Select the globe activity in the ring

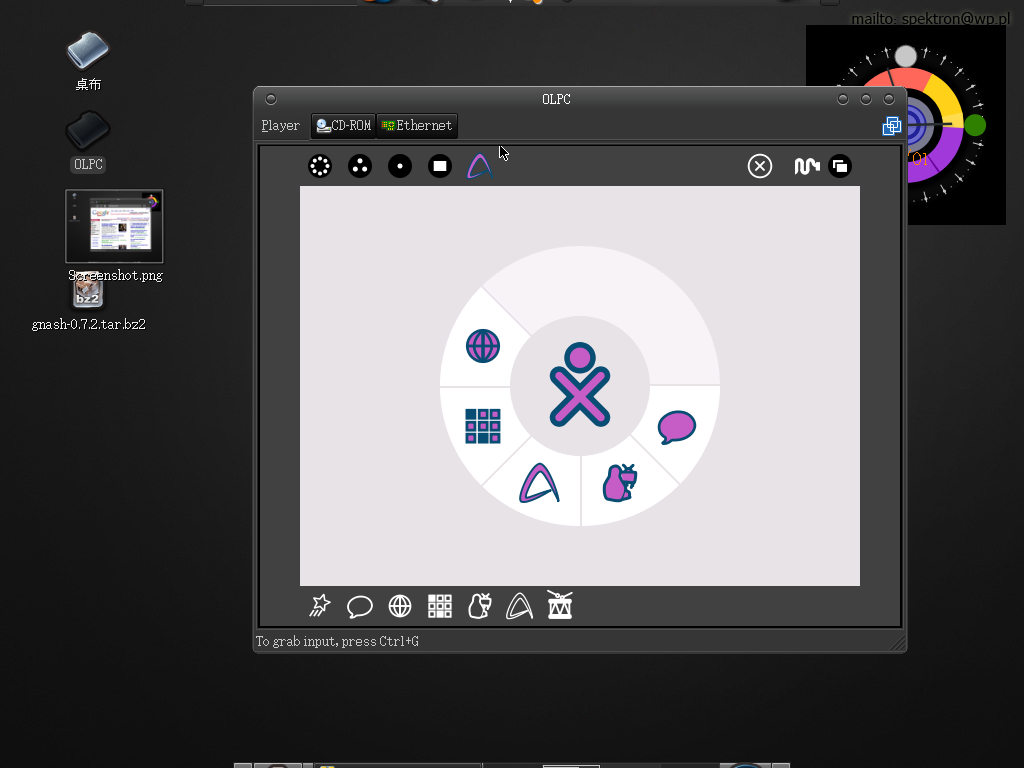tap(483, 346)
